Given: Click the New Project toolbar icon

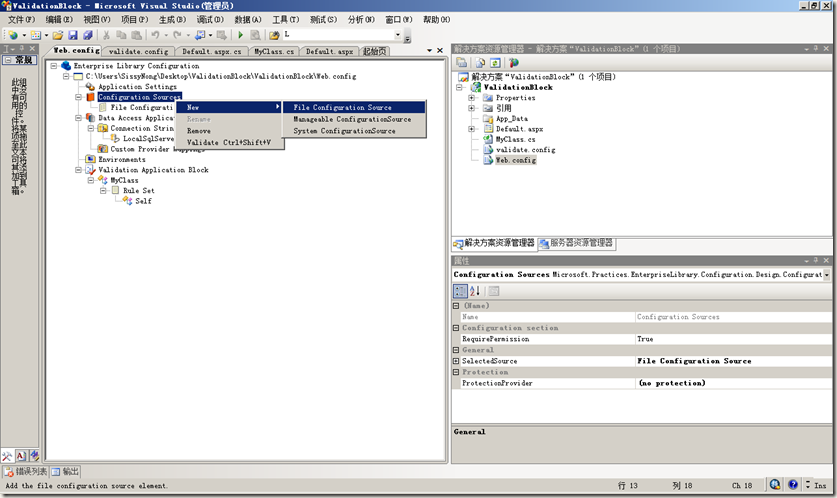Looking at the screenshot, I should pyautogui.click(x=13, y=35).
